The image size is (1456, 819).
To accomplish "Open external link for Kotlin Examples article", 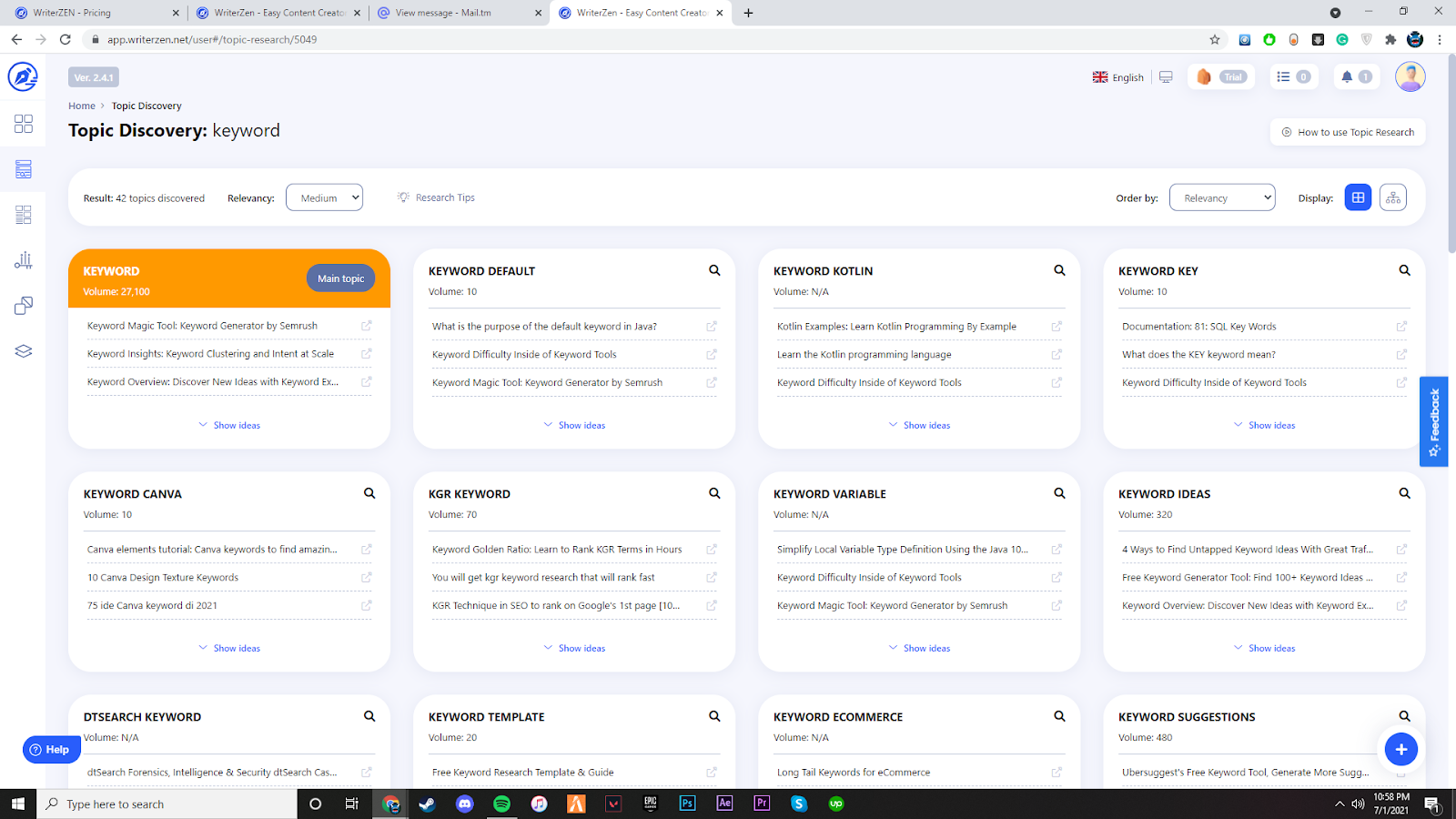I will click(1056, 327).
